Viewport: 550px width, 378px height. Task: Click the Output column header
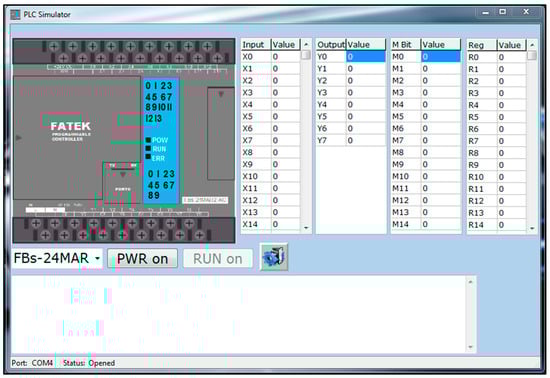tap(331, 45)
